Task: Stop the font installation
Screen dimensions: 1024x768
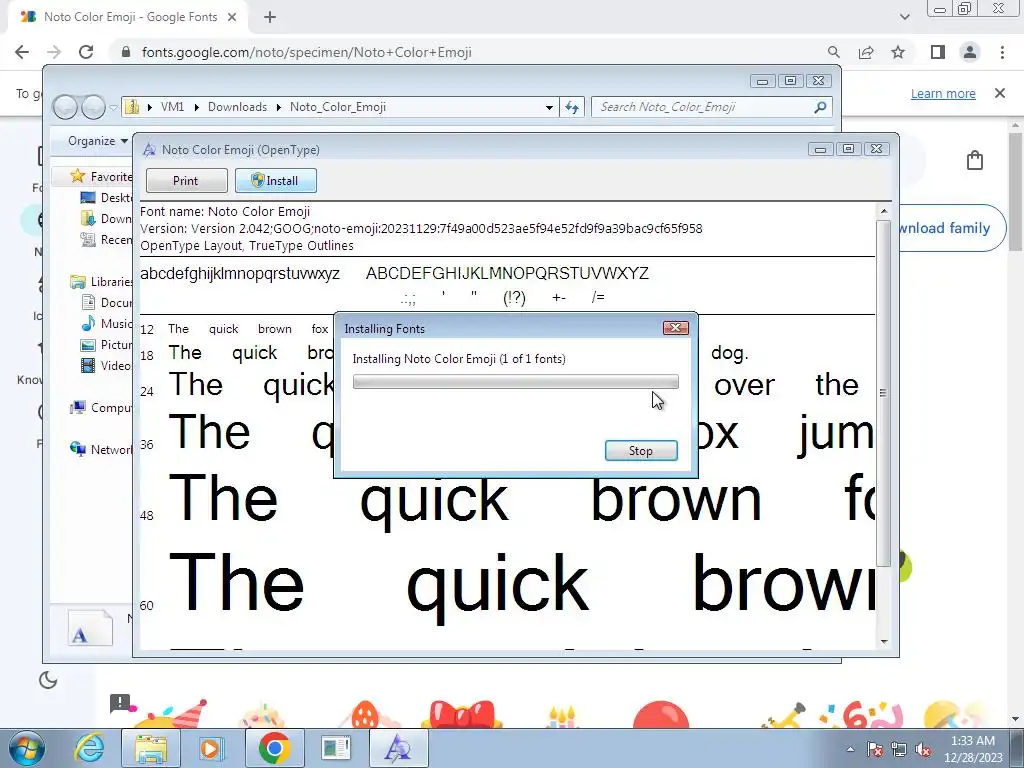Action: coord(641,451)
